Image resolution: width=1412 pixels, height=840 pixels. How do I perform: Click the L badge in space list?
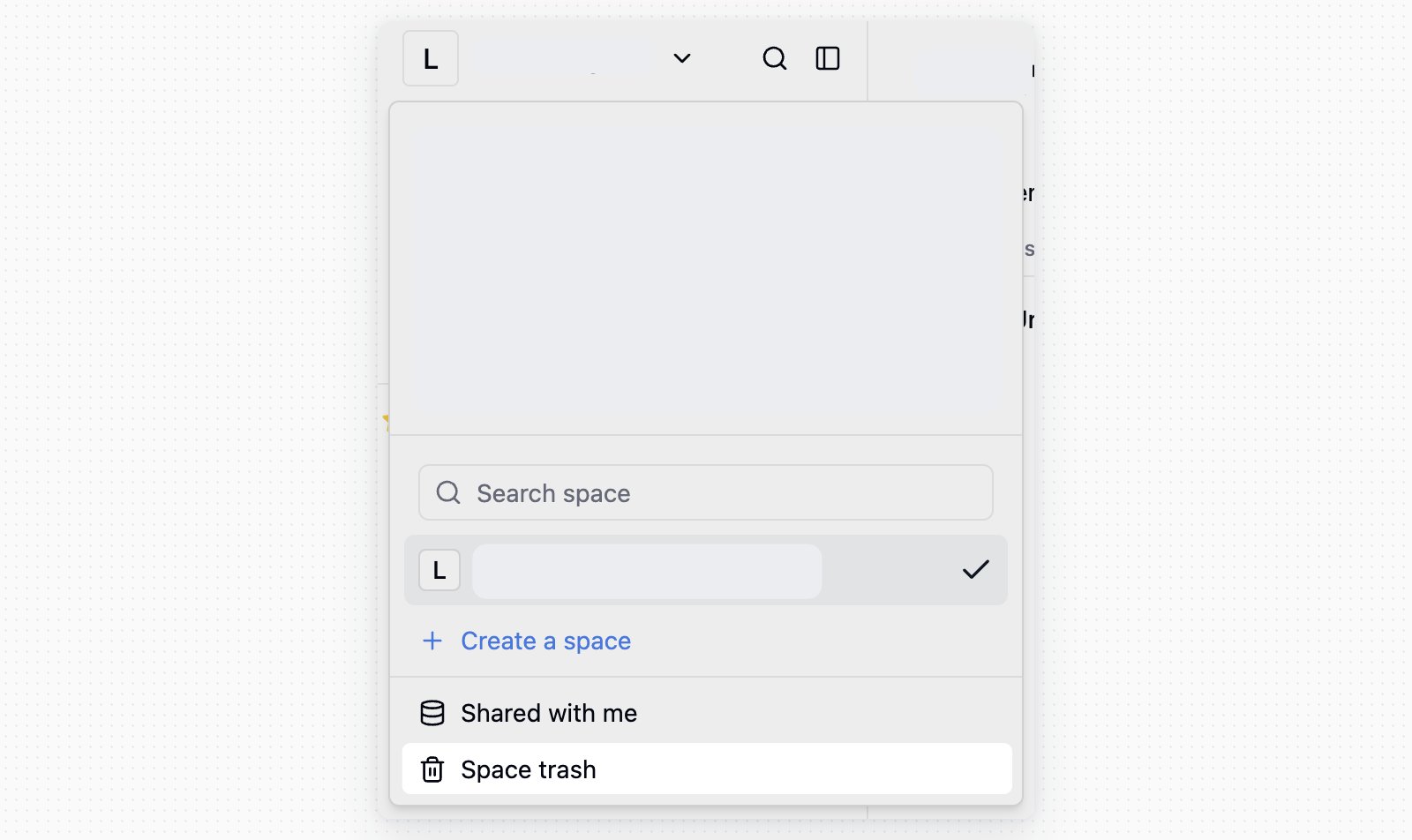[439, 570]
